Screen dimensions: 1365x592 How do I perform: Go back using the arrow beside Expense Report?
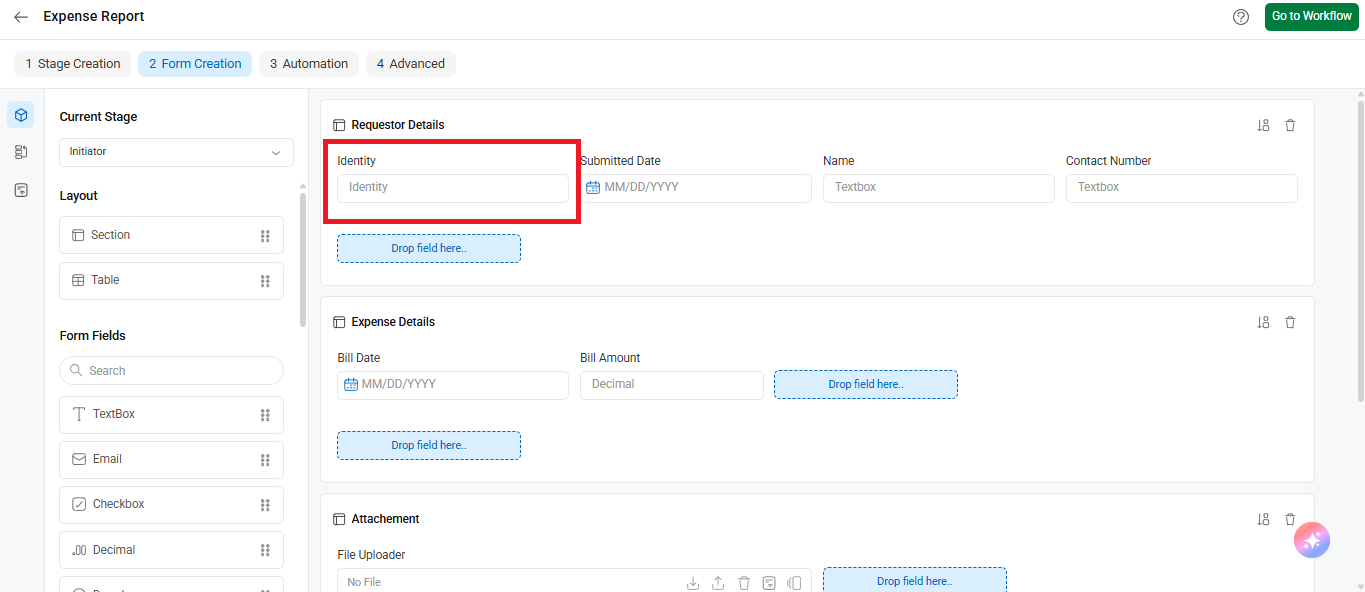click(x=21, y=17)
